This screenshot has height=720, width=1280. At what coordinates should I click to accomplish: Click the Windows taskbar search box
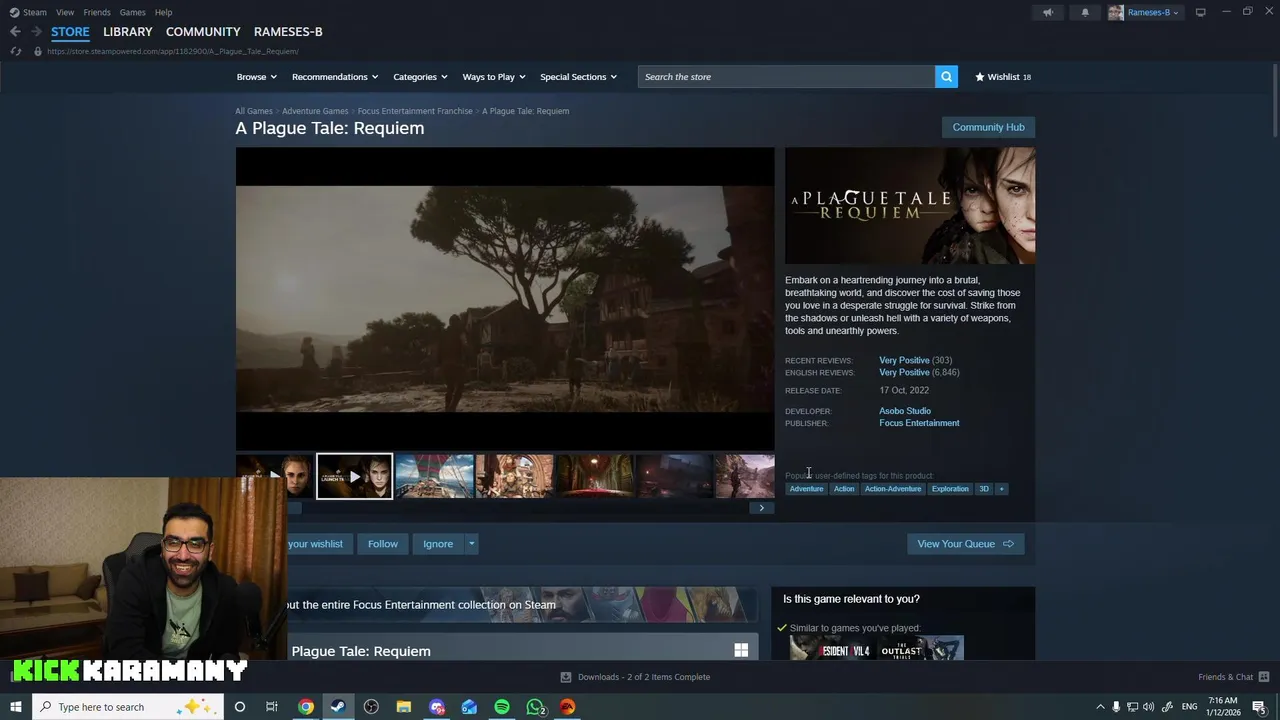point(128,707)
